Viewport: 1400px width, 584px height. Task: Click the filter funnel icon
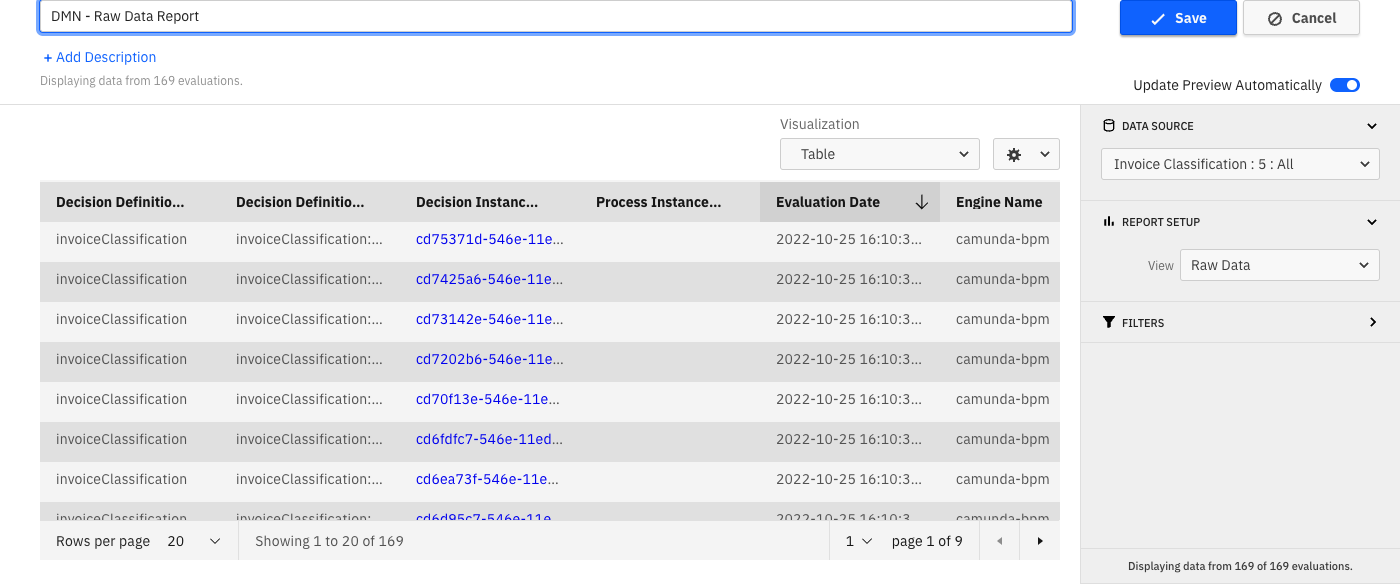(1108, 323)
